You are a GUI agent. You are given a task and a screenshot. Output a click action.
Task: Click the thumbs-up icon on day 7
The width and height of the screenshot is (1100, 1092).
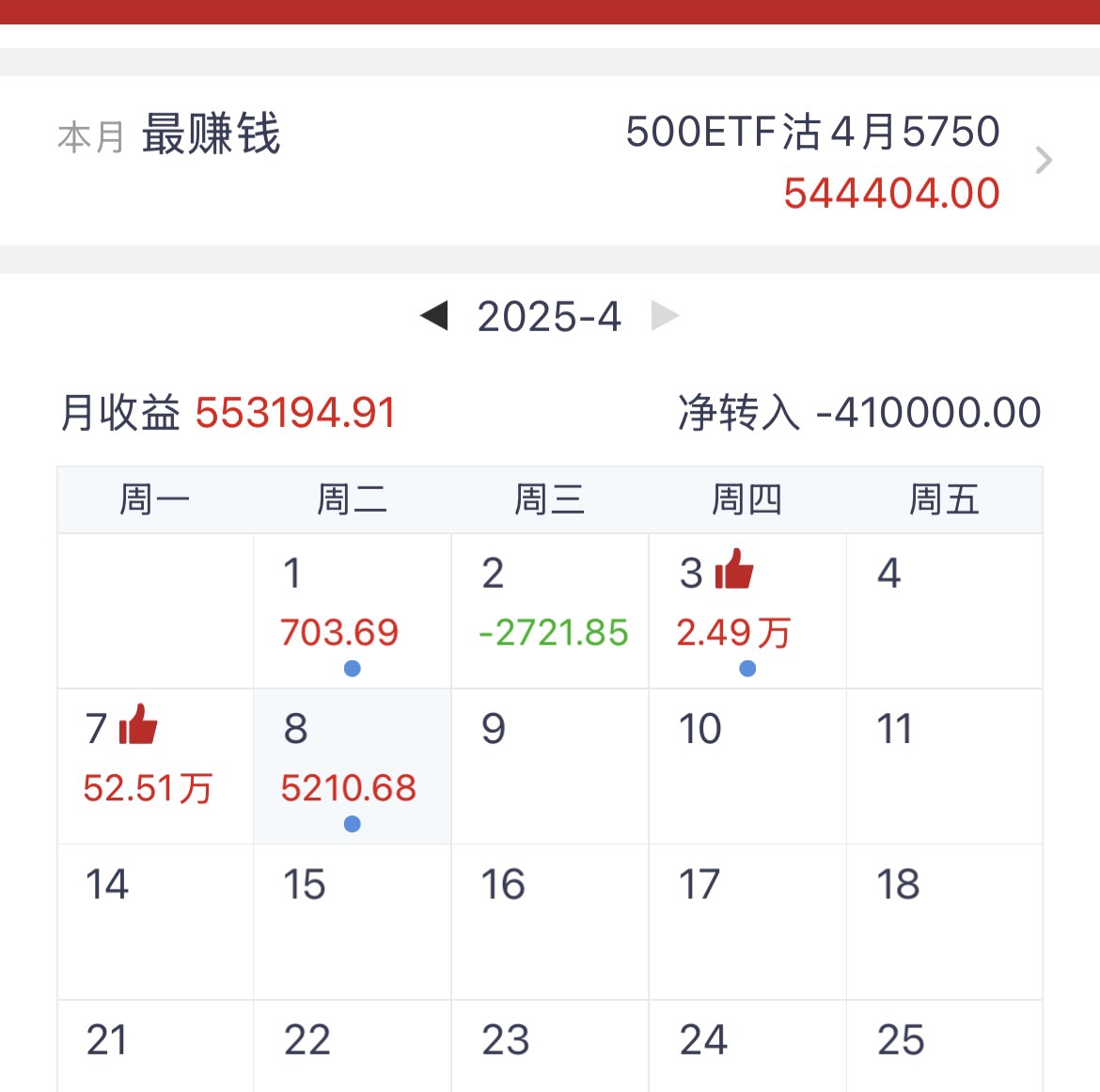138,724
